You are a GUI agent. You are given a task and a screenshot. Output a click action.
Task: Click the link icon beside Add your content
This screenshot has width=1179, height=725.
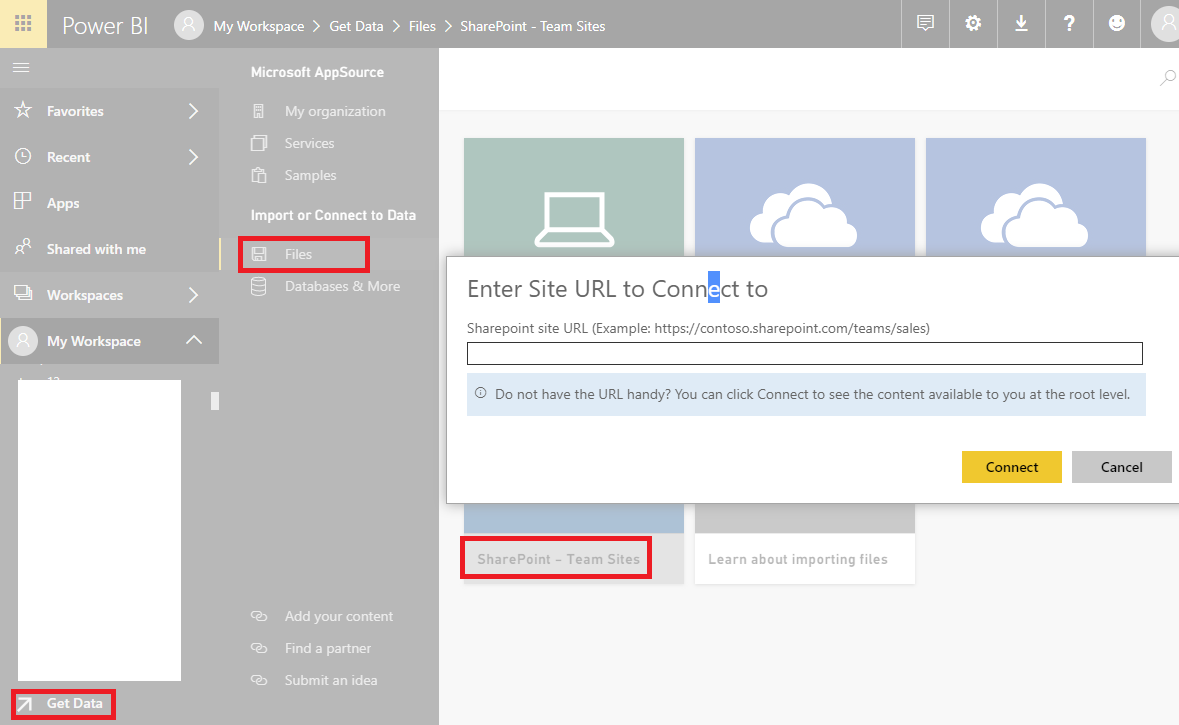pos(259,616)
